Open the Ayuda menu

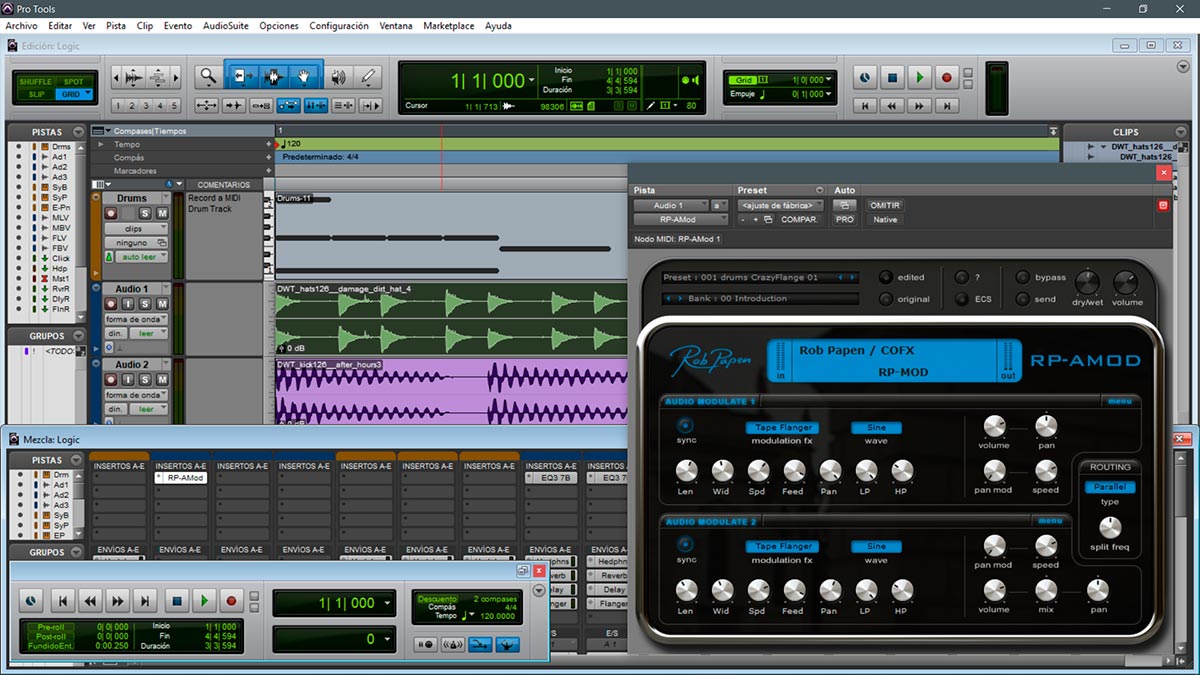point(499,26)
